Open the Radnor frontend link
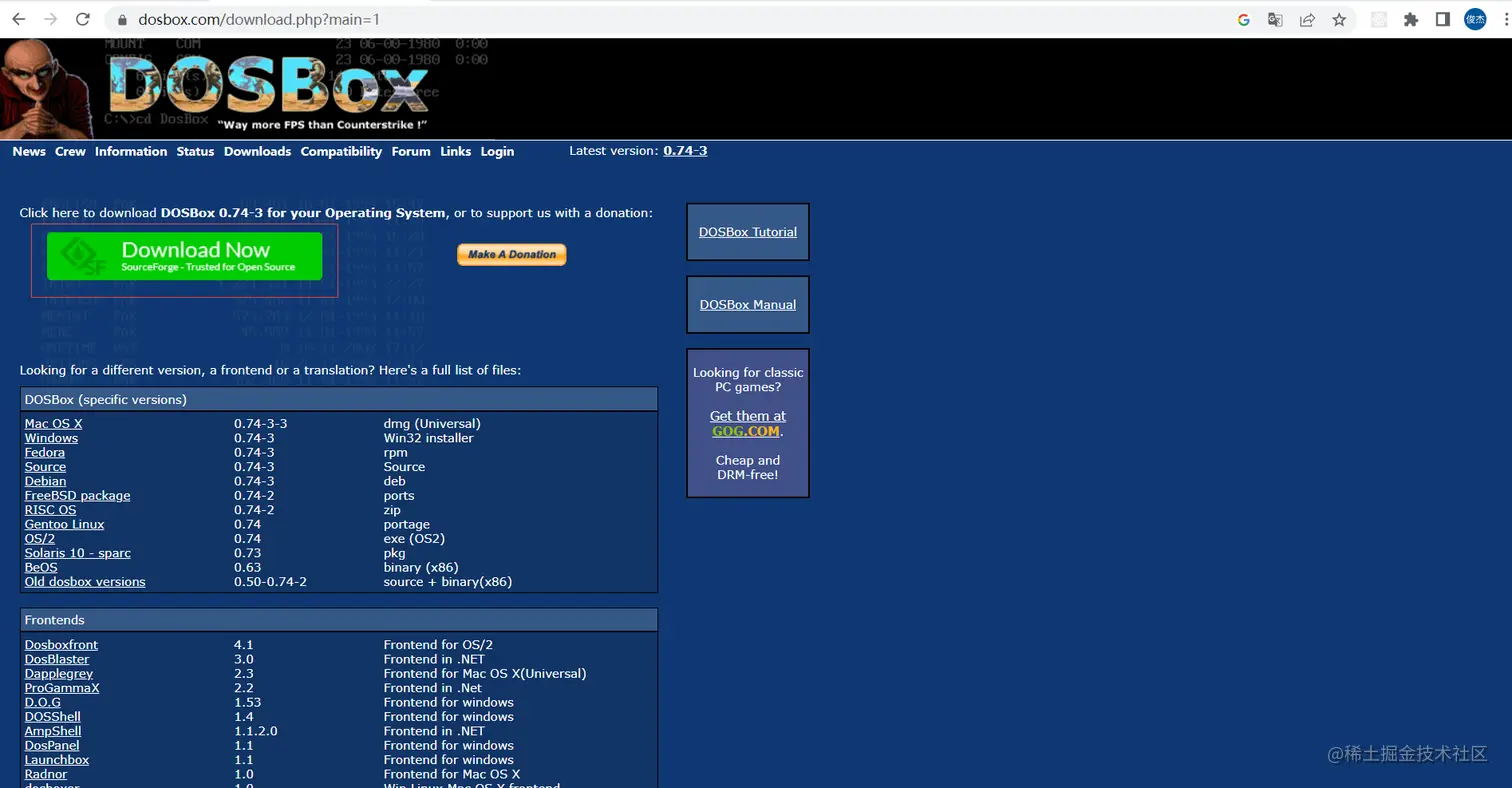The height and width of the screenshot is (788, 1512). pos(46,774)
